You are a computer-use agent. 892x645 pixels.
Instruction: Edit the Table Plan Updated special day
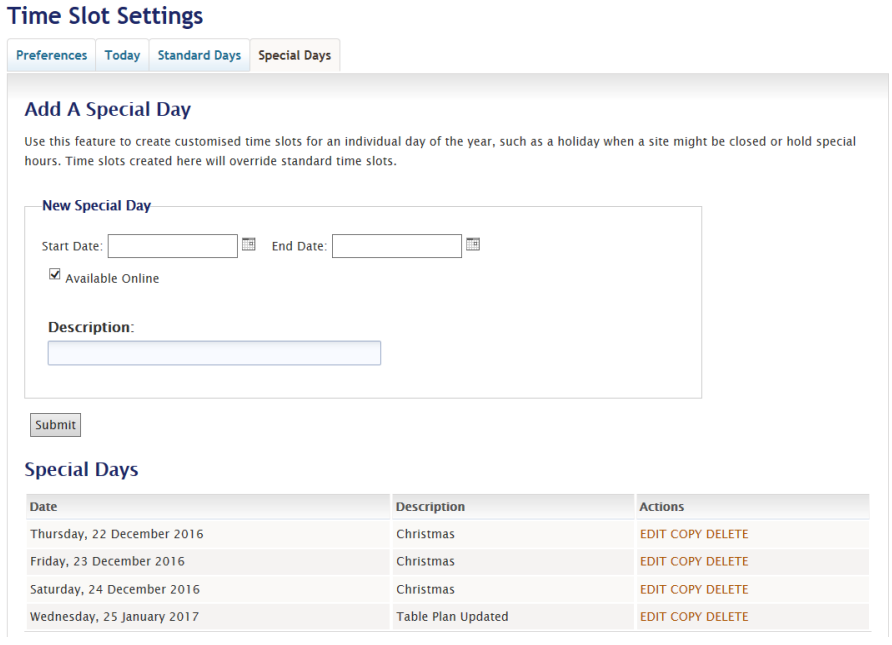[653, 617]
